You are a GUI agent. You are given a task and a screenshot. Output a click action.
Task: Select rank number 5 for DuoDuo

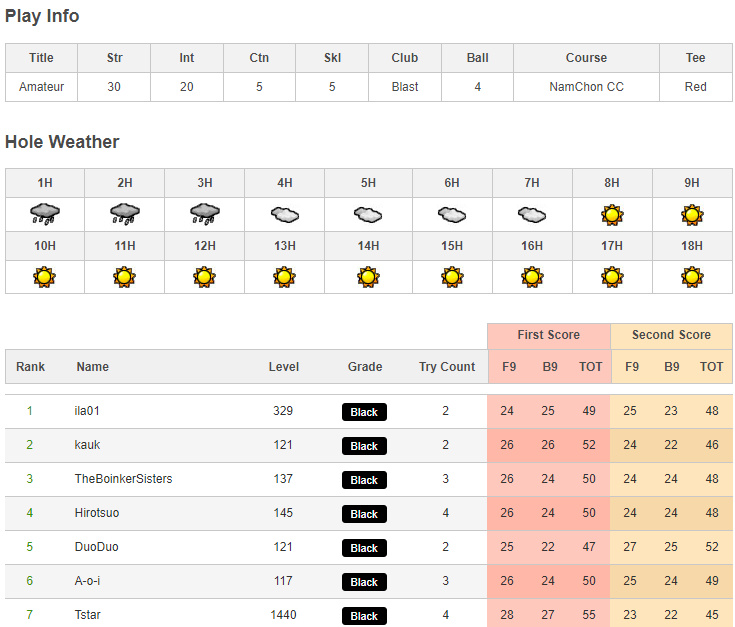point(30,547)
